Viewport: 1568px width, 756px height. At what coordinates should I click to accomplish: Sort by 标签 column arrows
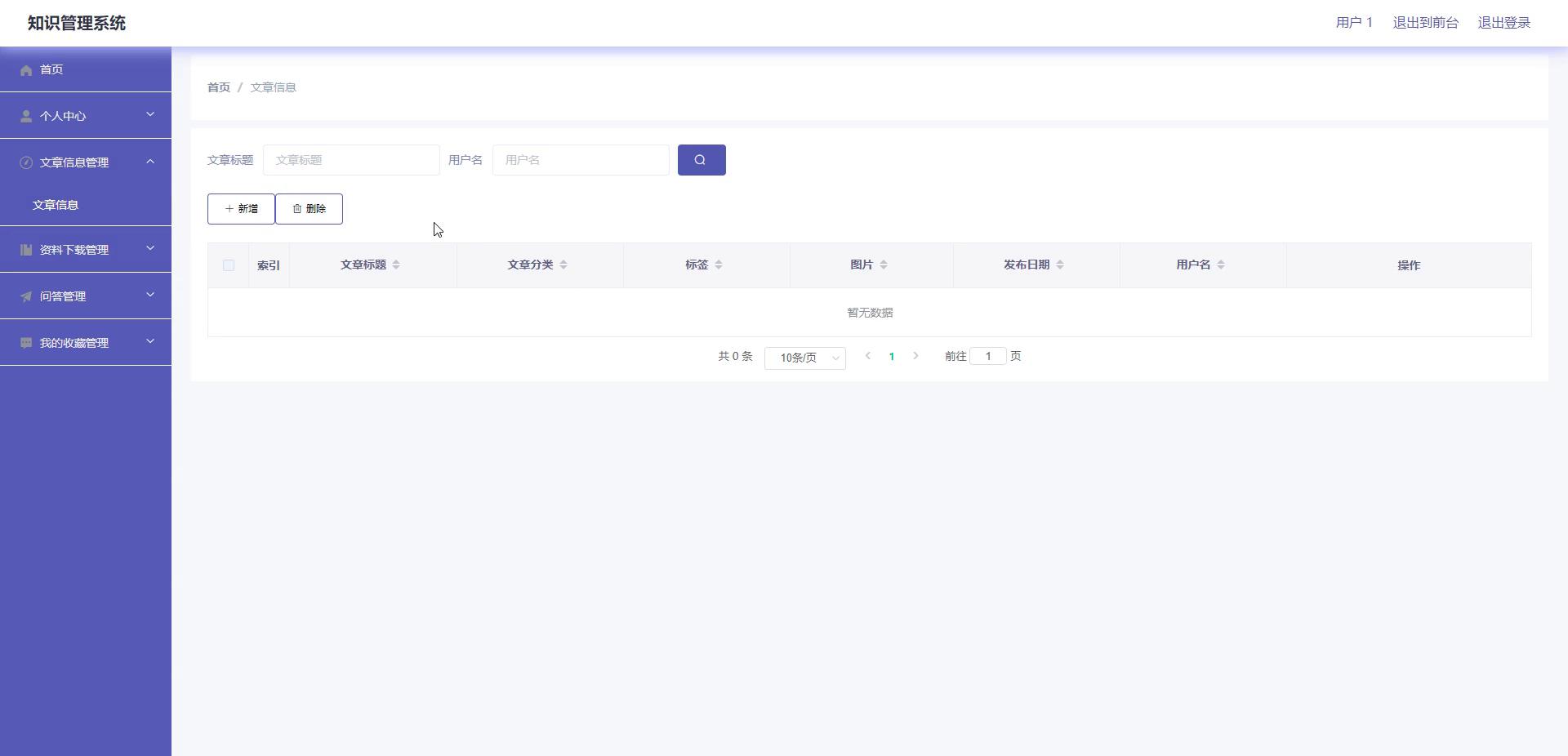click(719, 265)
